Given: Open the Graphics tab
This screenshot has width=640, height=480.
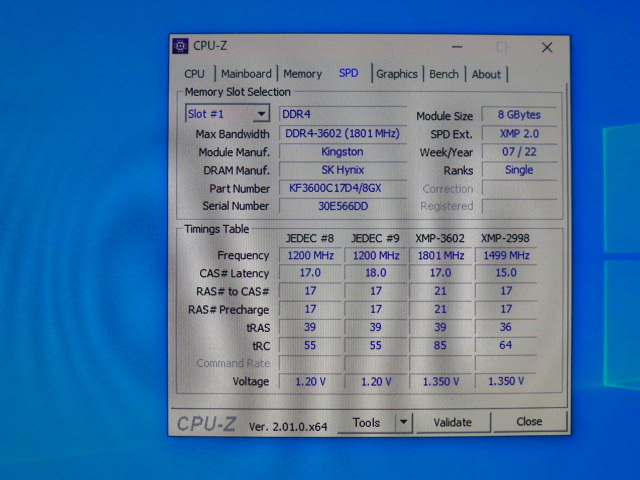Looking at the screenshot, I should pyautogui.click(x=397, y=74).
